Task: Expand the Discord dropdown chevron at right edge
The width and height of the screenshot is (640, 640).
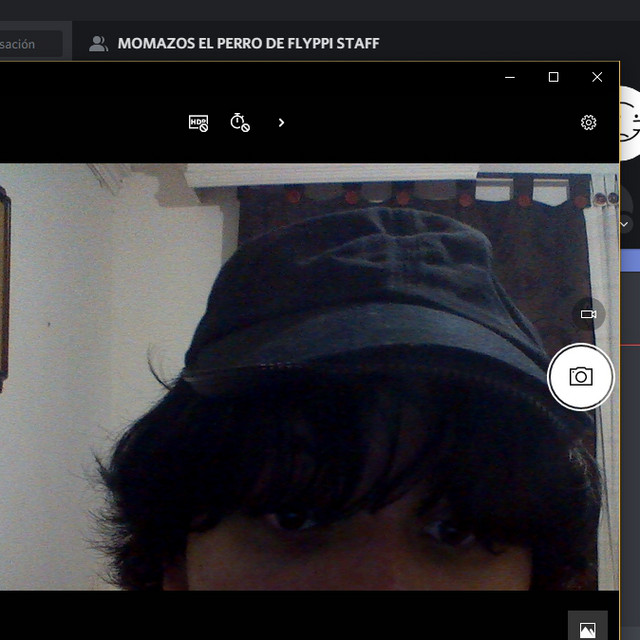Action: [625, 224]
